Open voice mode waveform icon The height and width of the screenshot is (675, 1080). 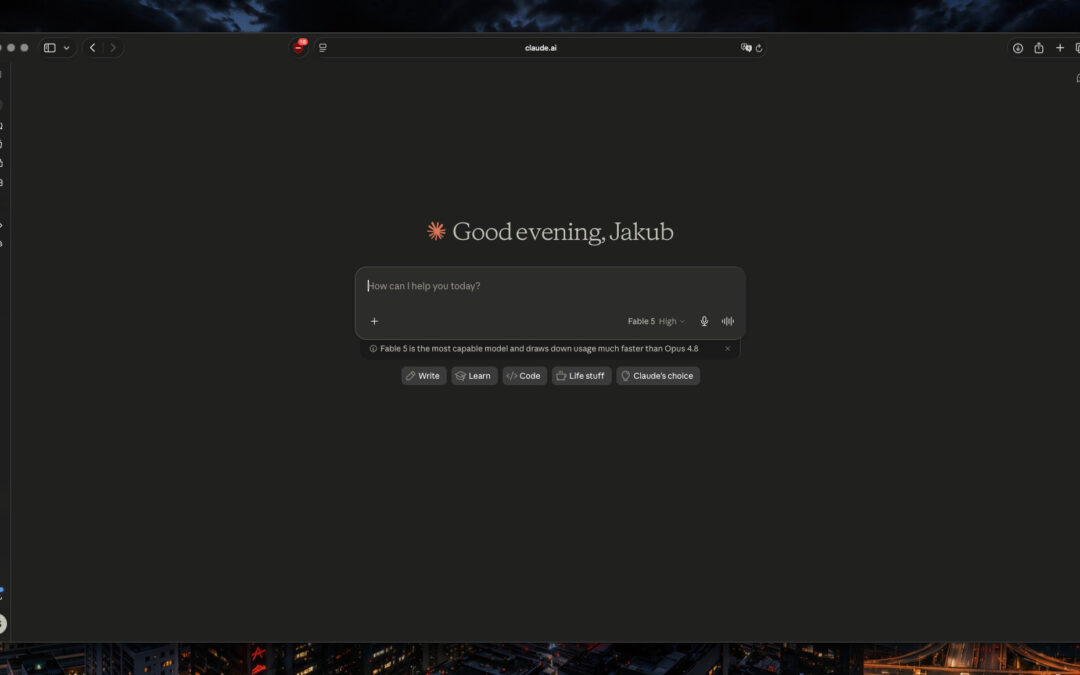(x=727, y=321)
